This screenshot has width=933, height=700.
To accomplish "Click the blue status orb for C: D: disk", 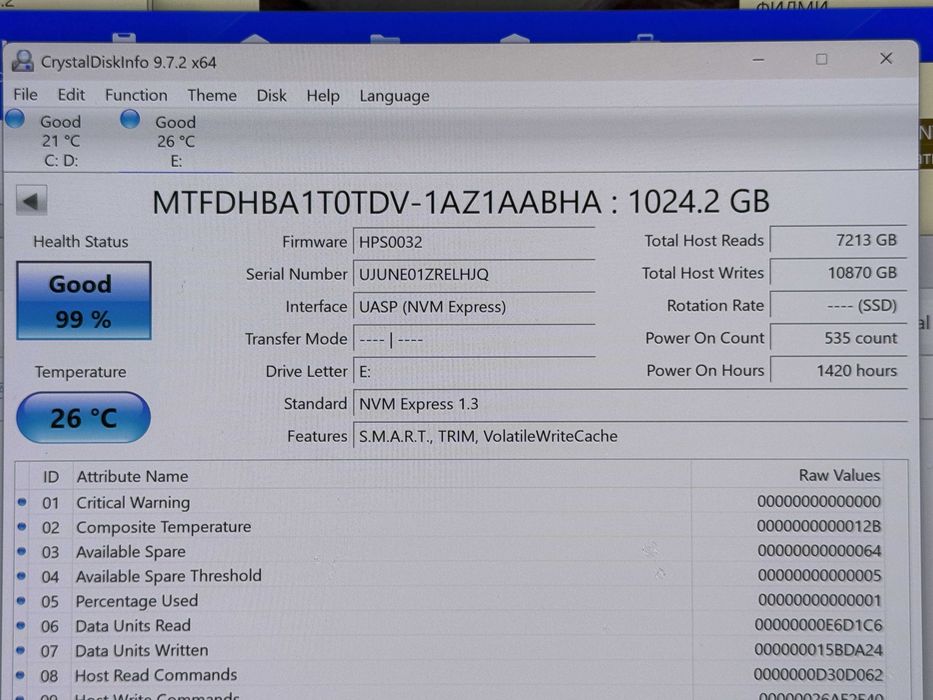I will (x=15, y=119).
